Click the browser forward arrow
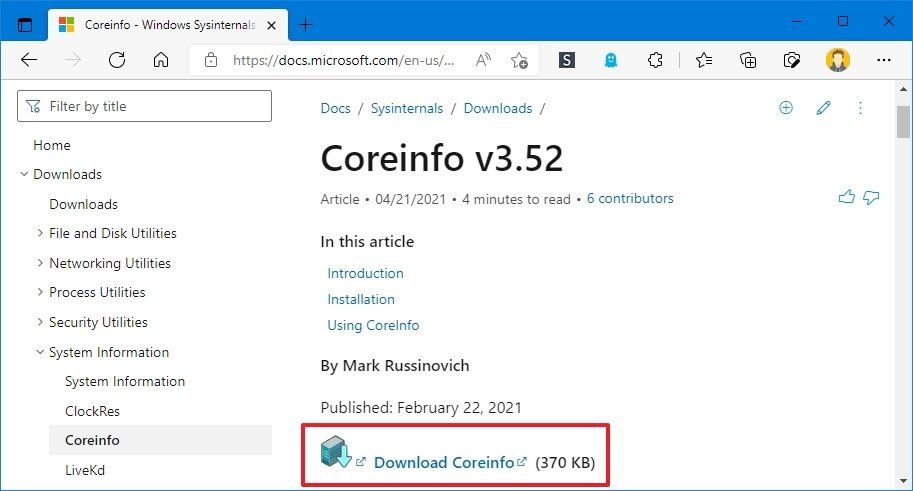This screenshot has height=491, width=913. [x=73, y=60]
